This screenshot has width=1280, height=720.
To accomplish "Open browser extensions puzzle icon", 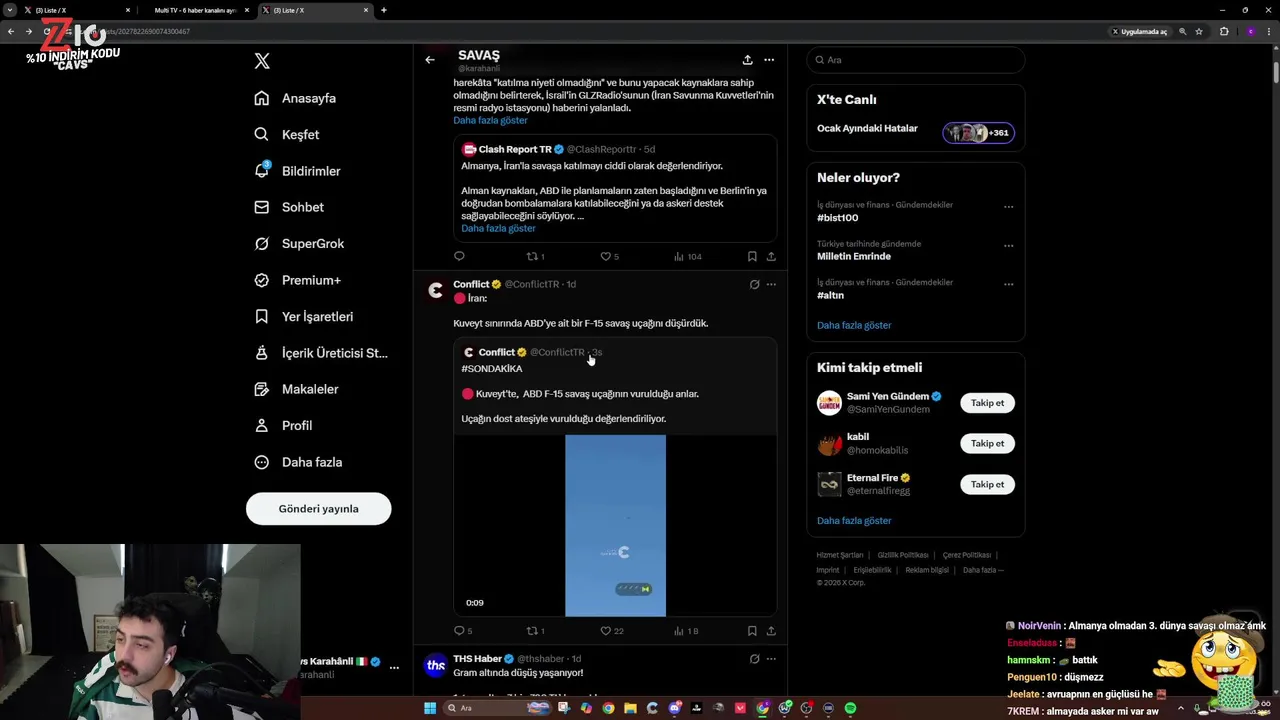I will 1223,31.
